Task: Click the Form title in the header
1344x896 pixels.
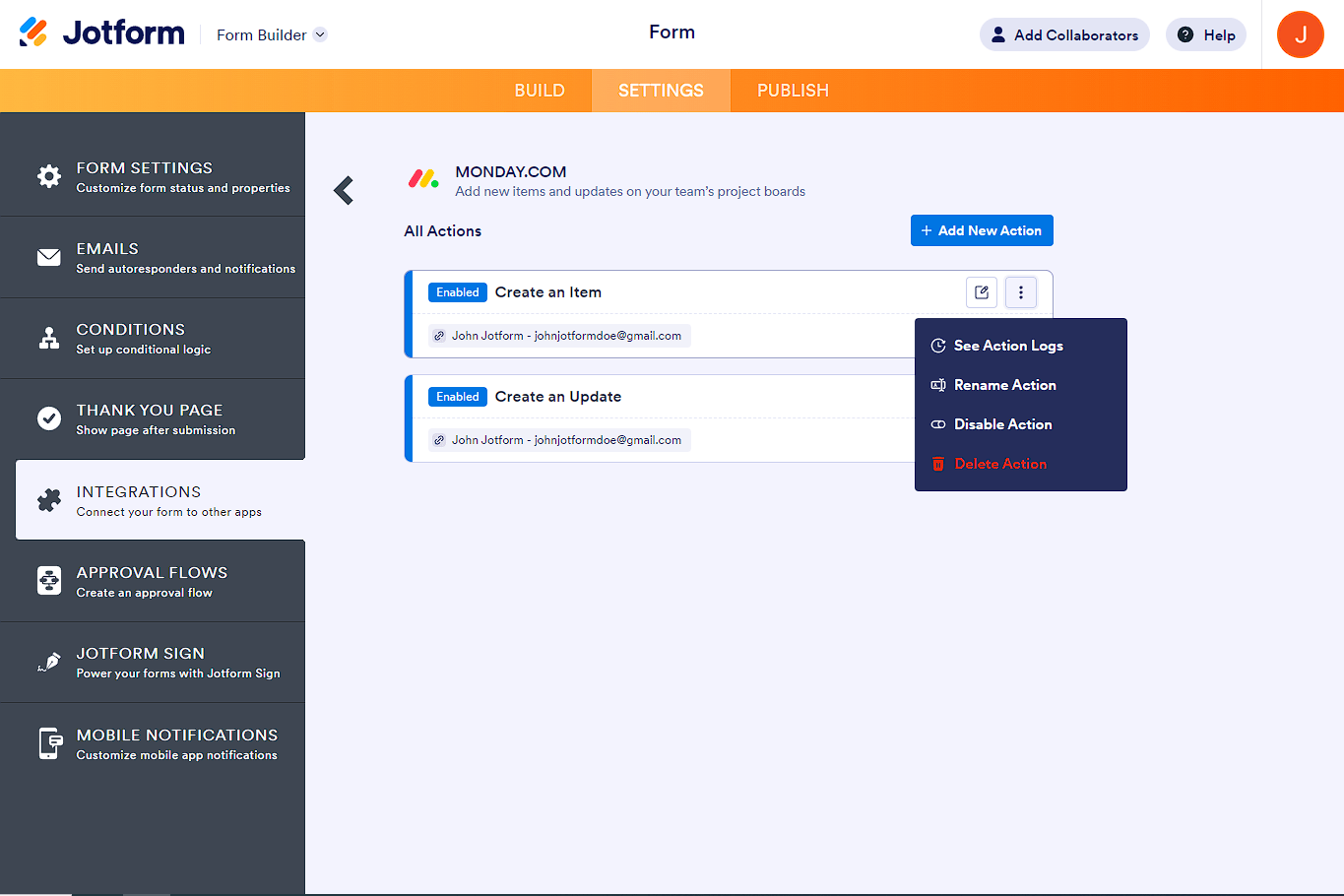Action: 672,32
